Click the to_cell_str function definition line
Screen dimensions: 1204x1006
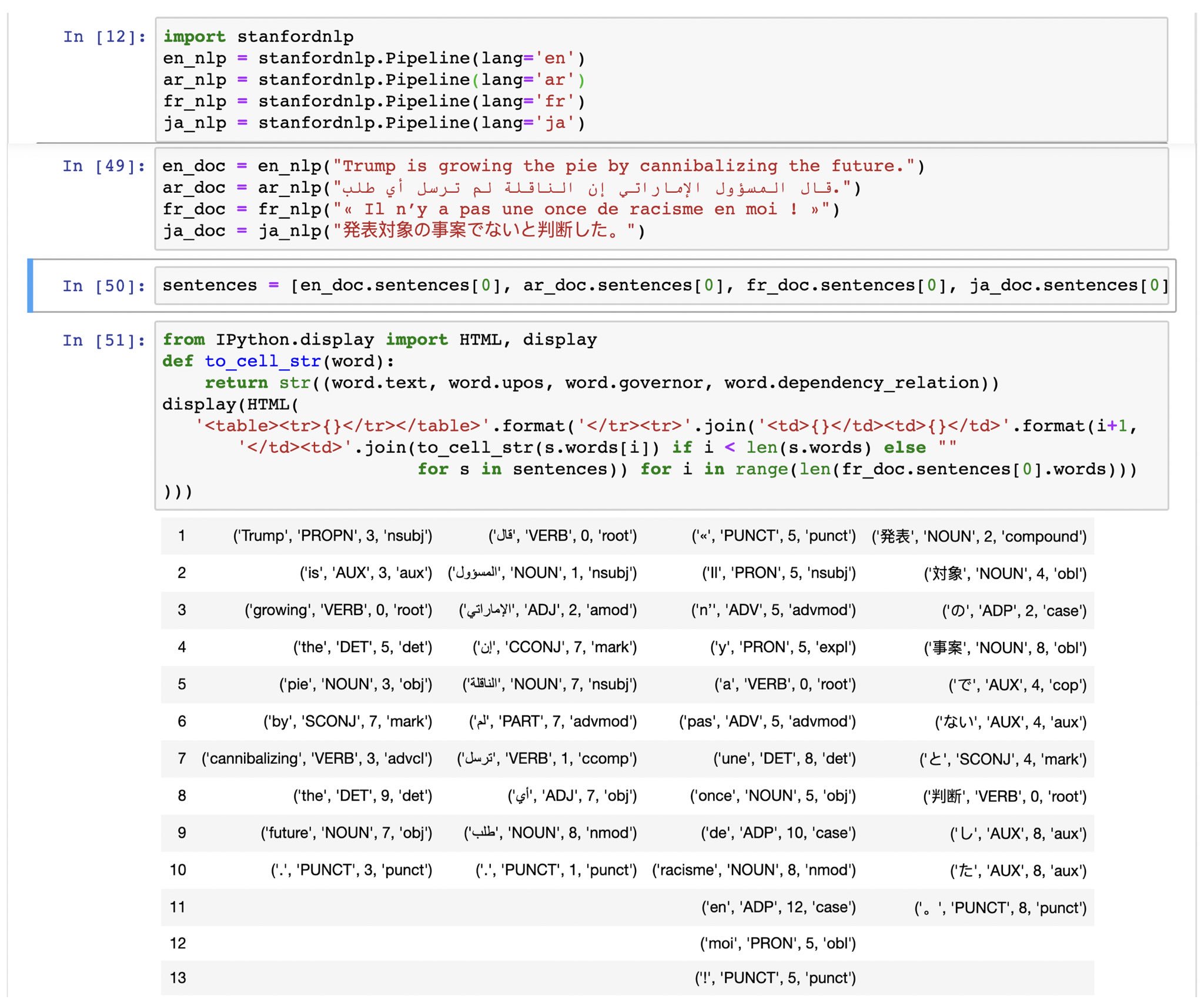point(278,362)
